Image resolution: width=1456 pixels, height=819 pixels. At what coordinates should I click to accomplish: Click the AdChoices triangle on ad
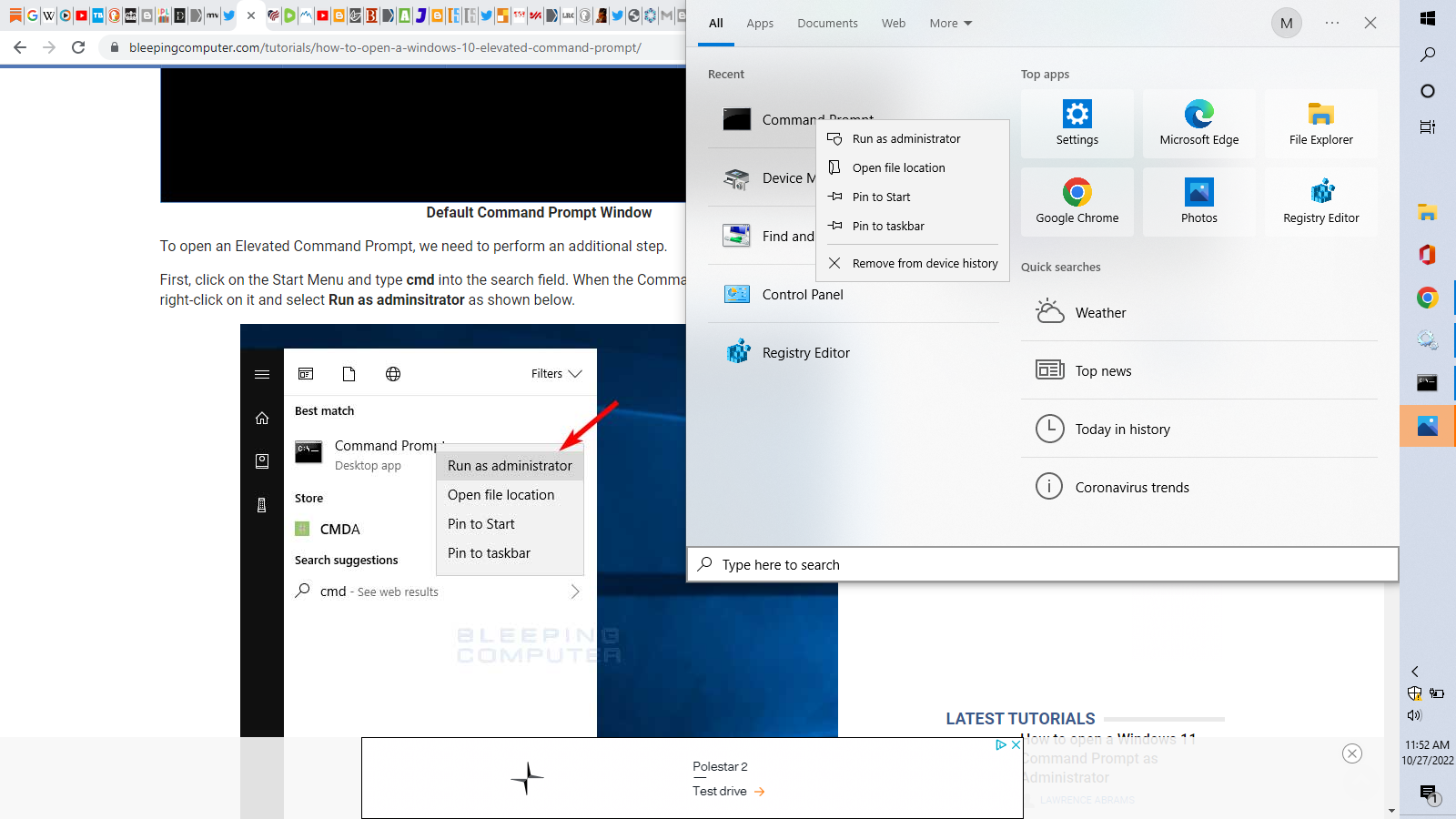(1001, 744)
